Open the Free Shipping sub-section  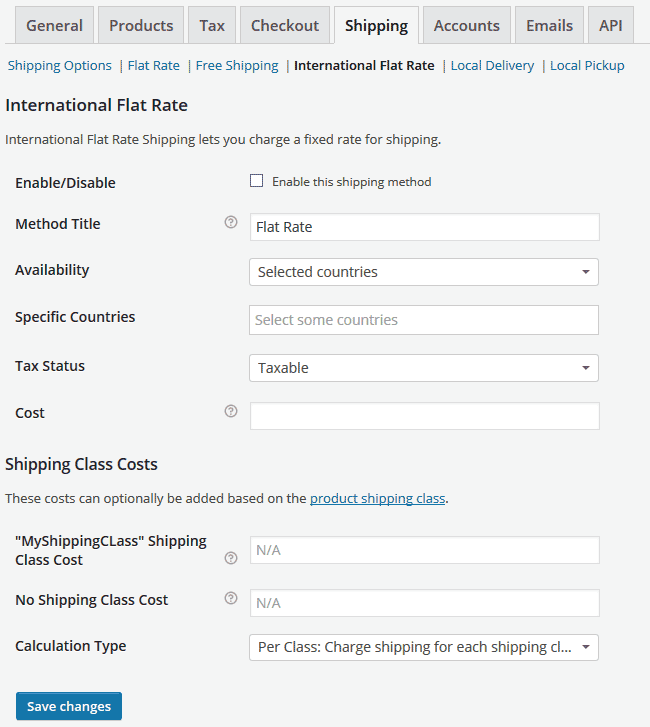point(237,65)
